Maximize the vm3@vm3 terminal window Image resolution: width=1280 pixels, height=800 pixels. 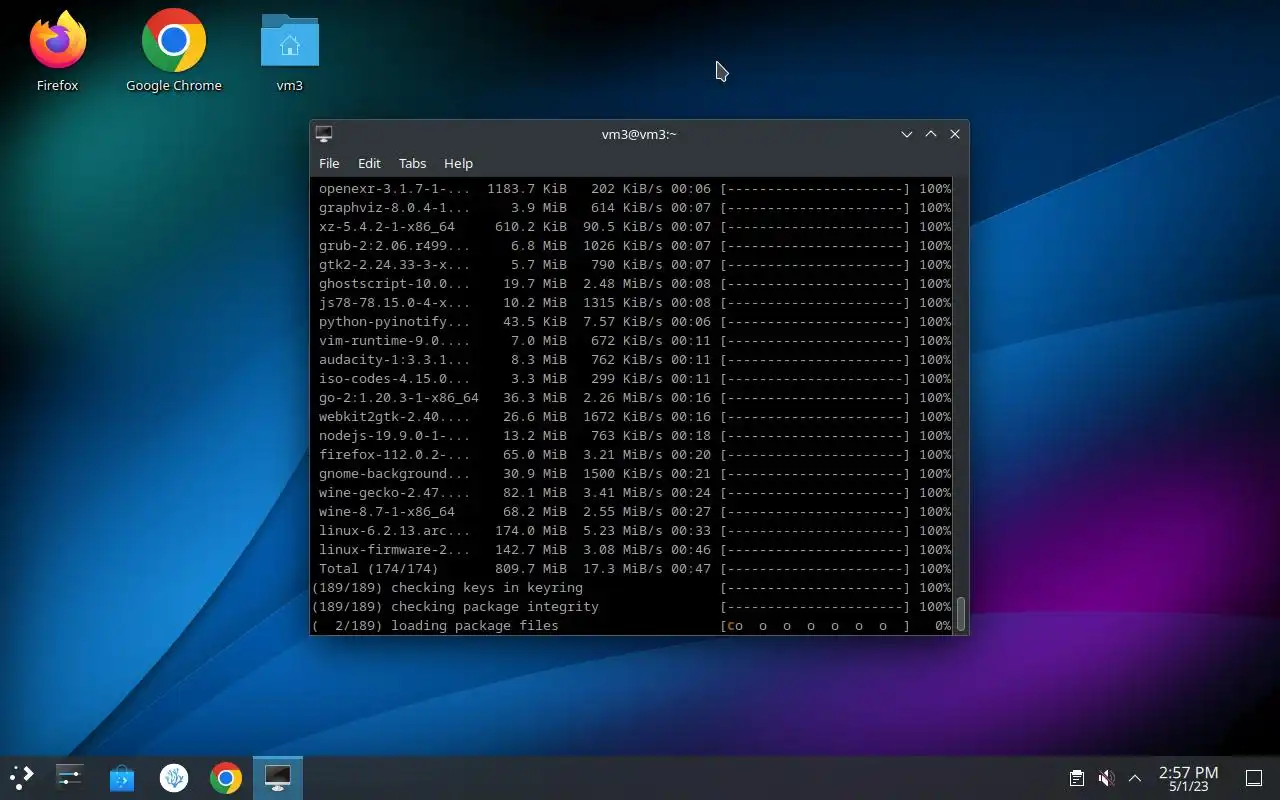point(931,134)
